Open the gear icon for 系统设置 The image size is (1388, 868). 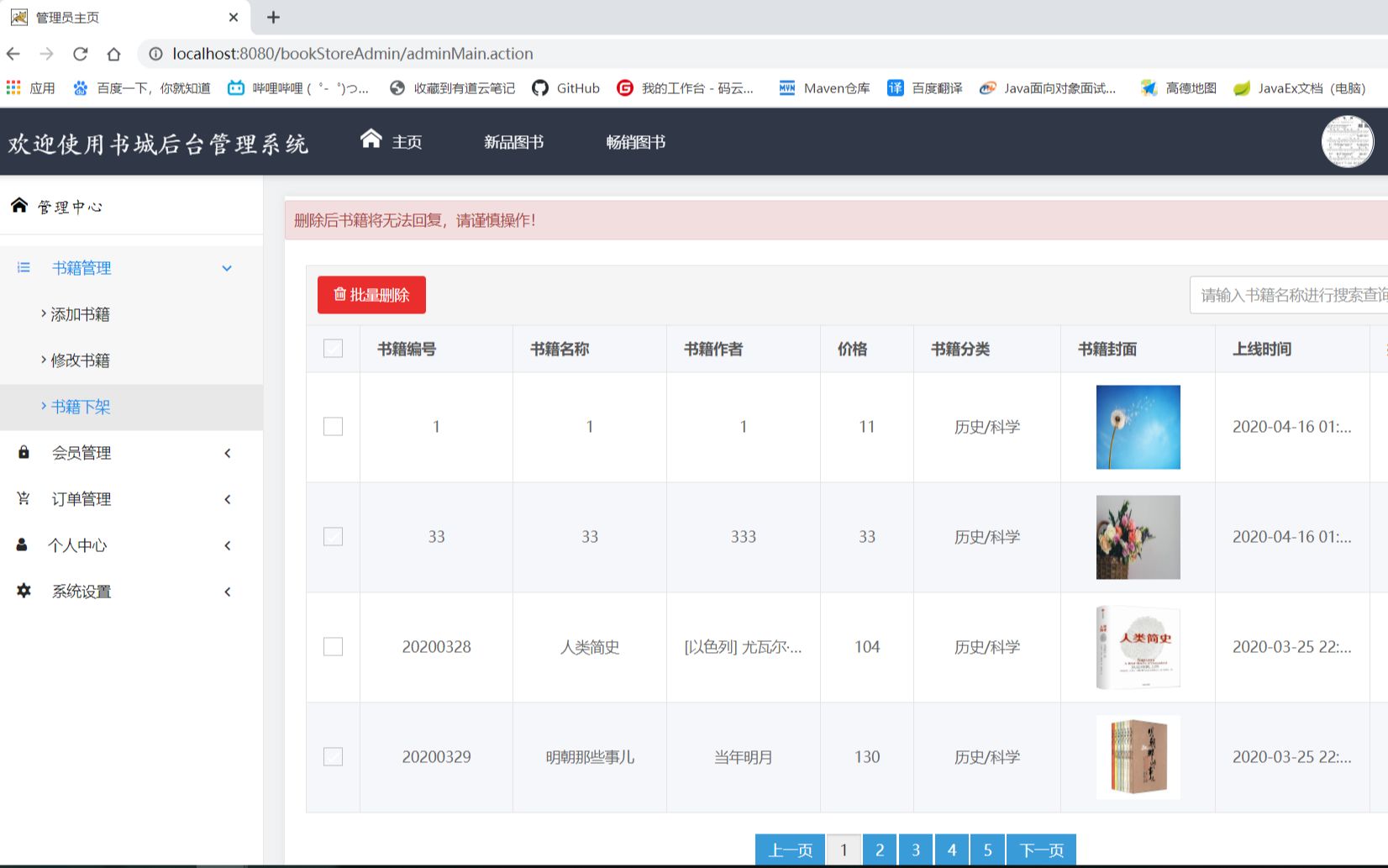pos(22,591)
